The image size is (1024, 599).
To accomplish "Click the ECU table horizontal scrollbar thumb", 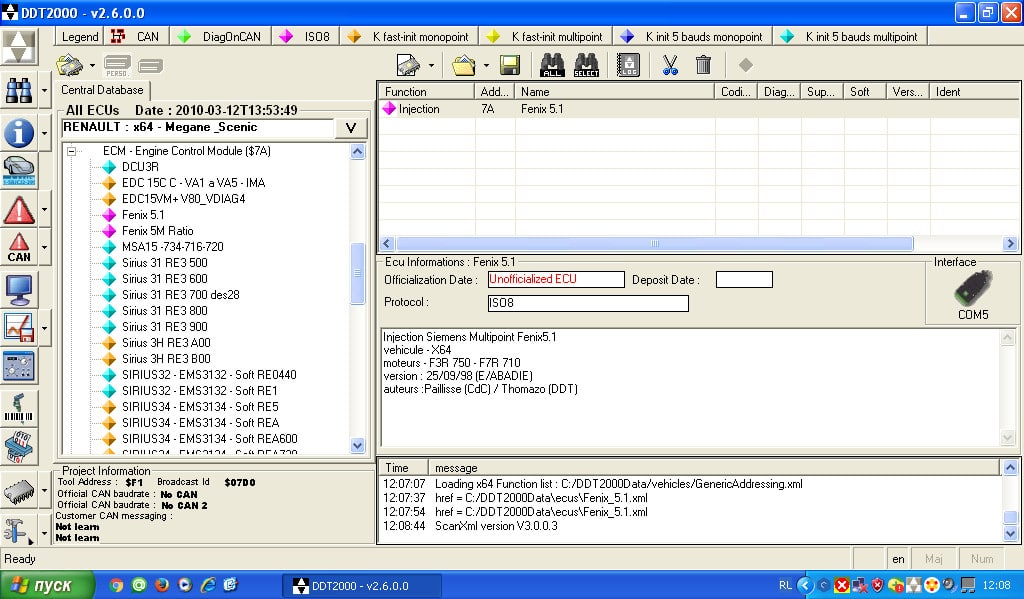I will tap(654, 244).
